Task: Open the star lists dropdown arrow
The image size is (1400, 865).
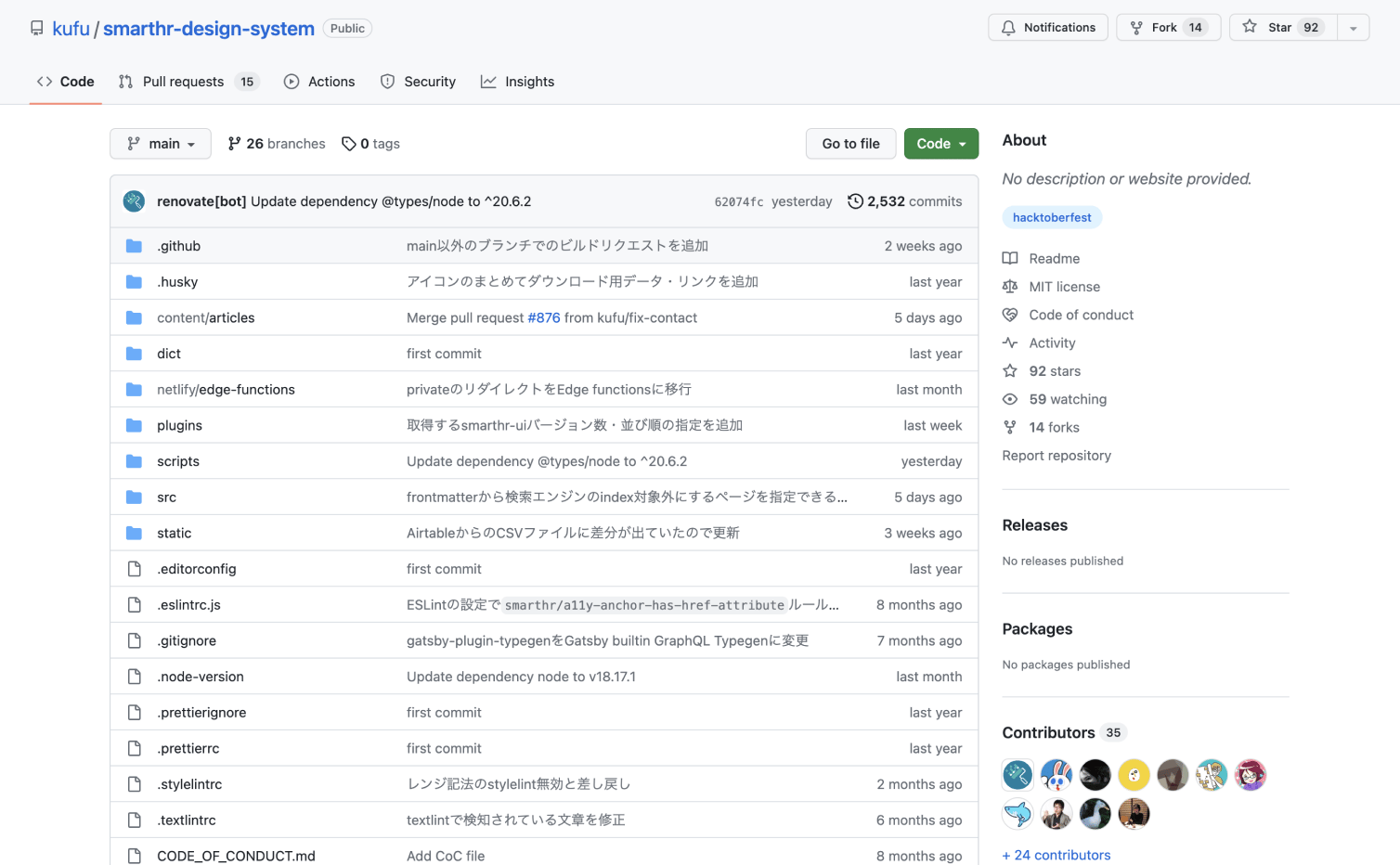Action: [1354, 28]
